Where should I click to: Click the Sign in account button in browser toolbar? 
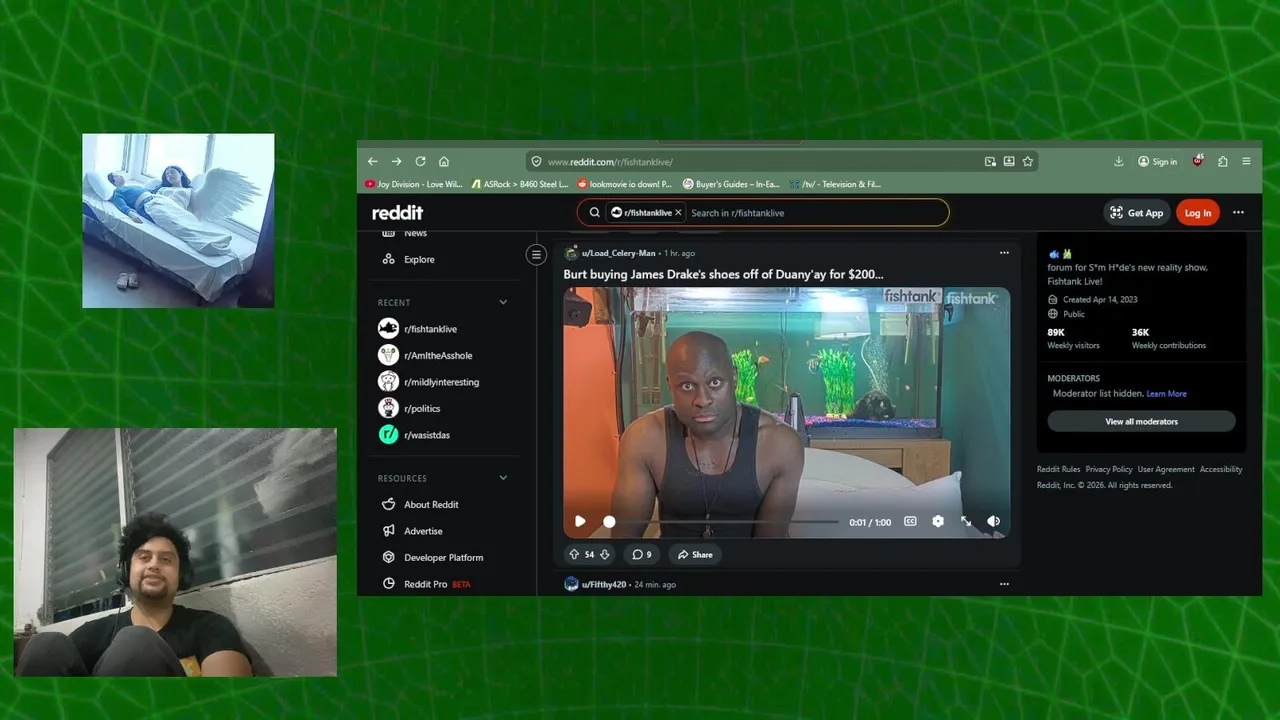[x=1158, y=161]
